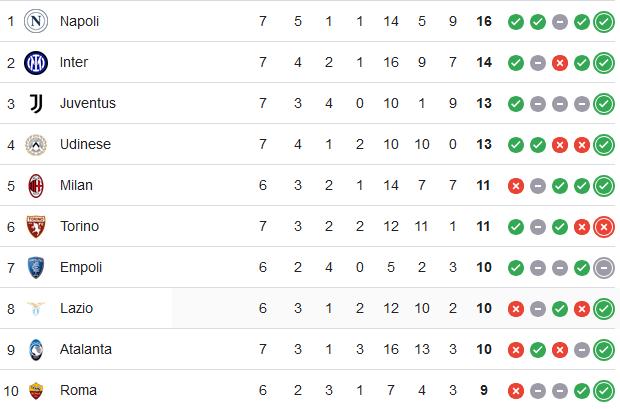Click the Empoli blue shield crest
The image size is (620, 409).
(x=36, y=268)
